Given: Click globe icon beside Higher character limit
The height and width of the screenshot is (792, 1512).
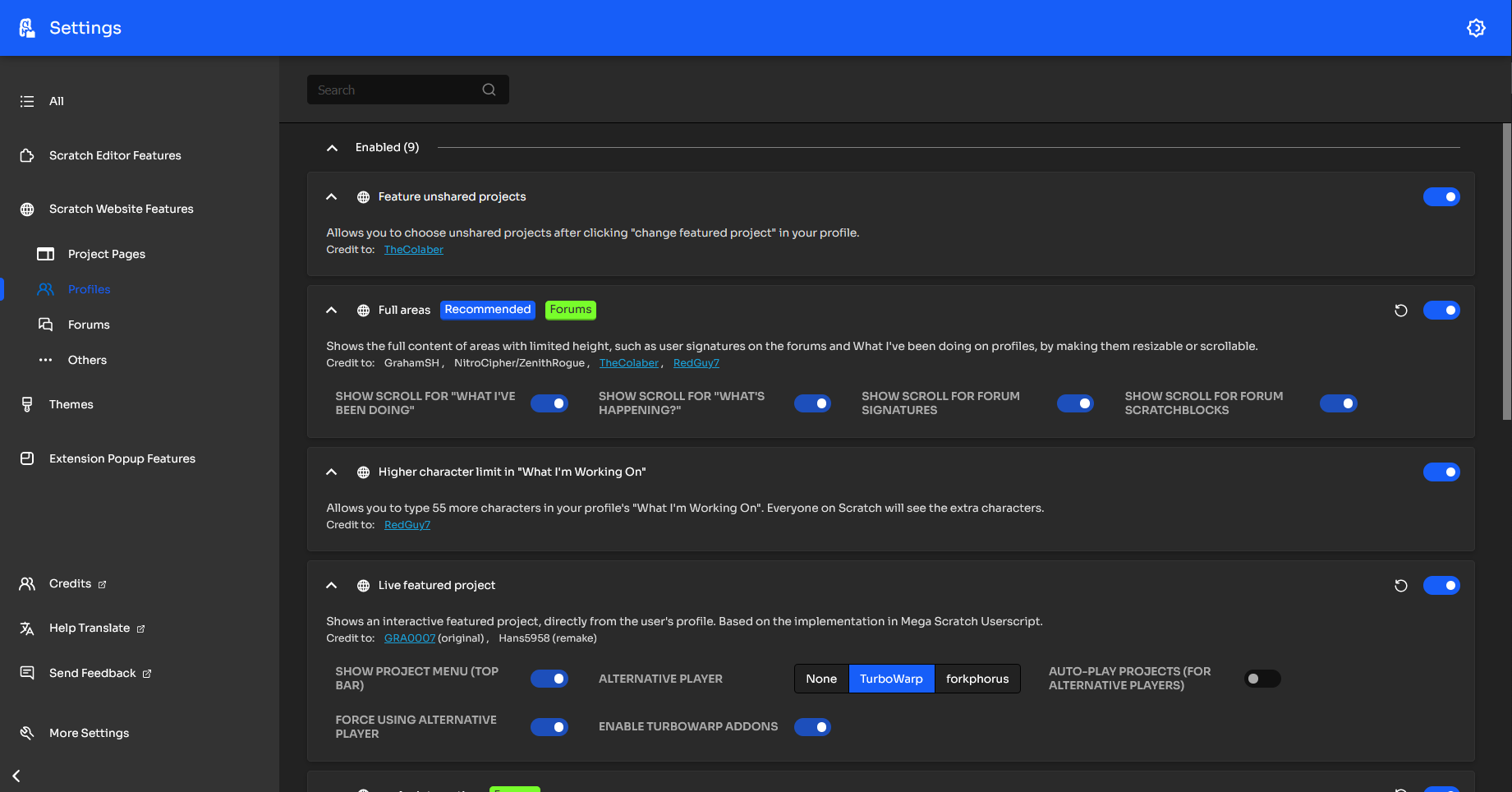Looking at the screenshot, I should tap(363, 472).
